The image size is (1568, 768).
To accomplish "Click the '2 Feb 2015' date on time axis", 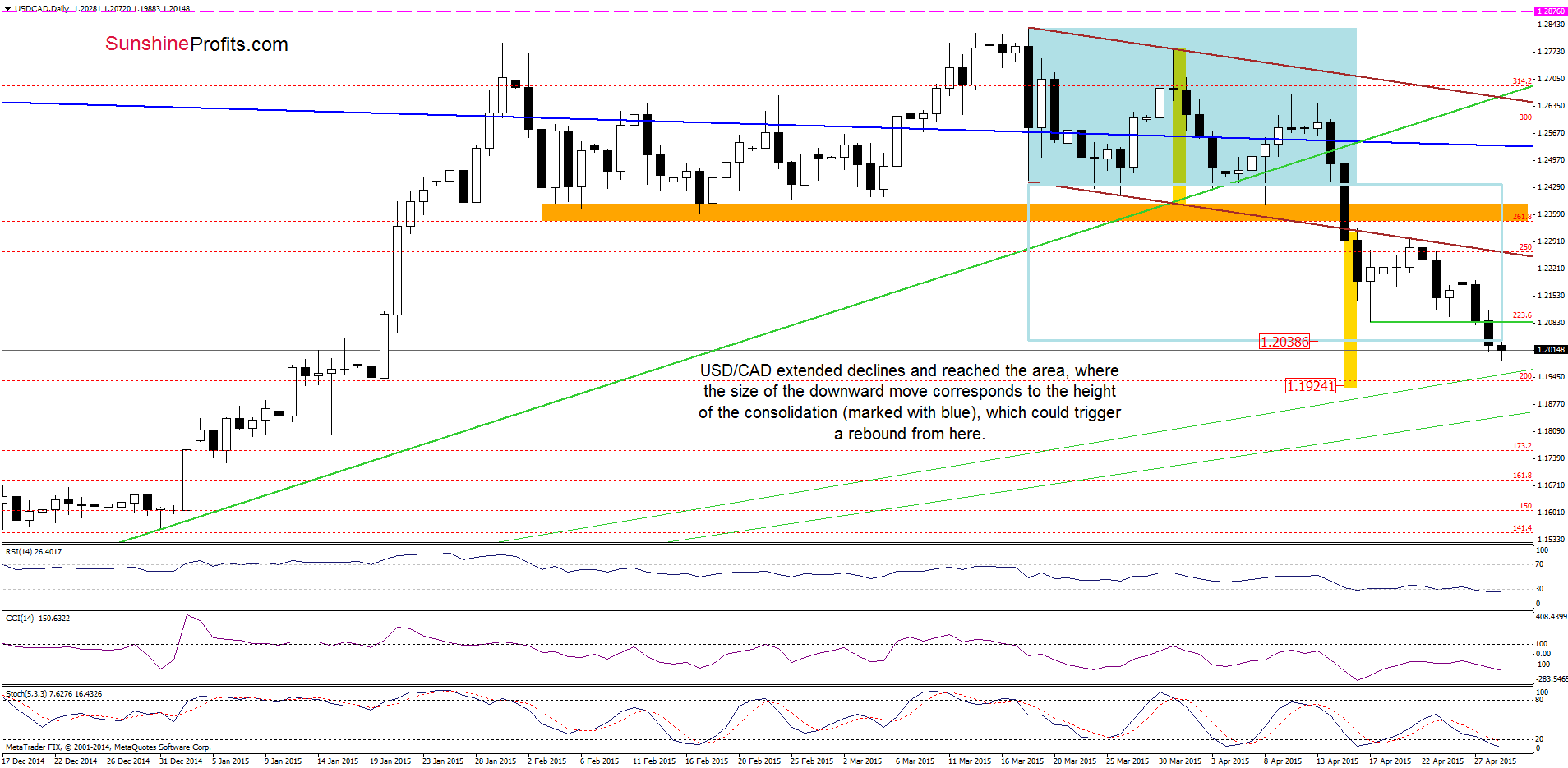I will pyautogui.click(x=547, y=761).
